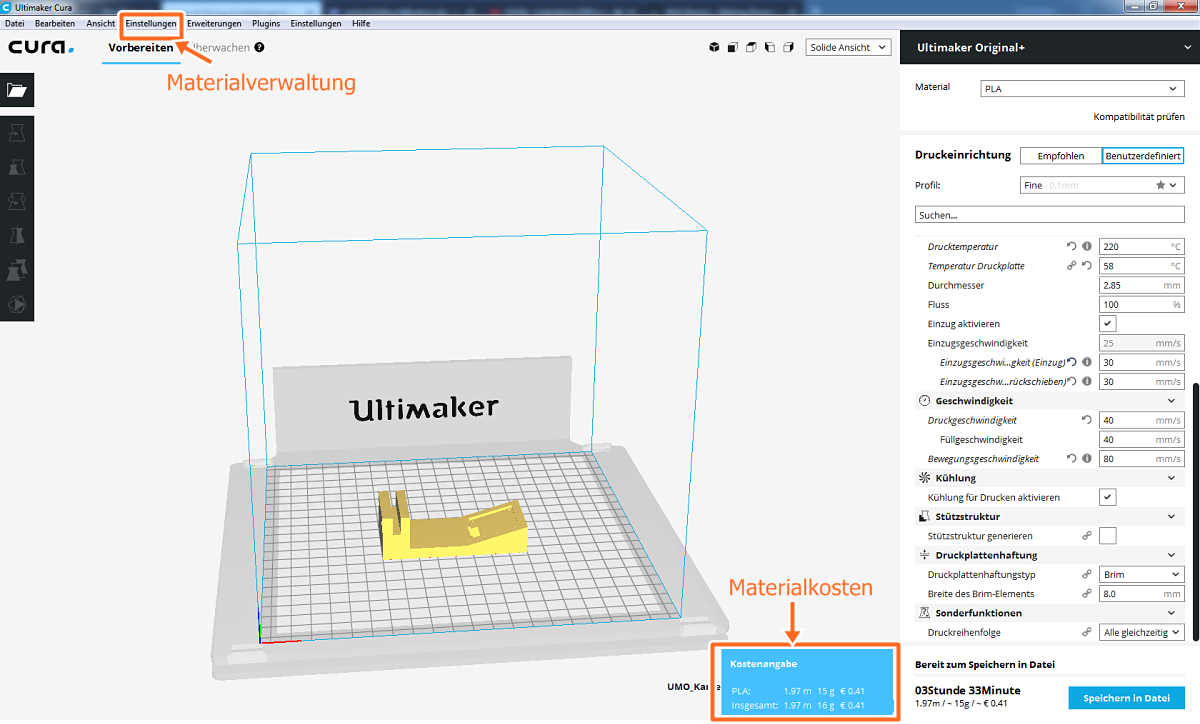The width and height of the screenshot is (1200, 724).
Task: Open the Solide Ansicht view mode dropdown
Action: pos(847,46)
